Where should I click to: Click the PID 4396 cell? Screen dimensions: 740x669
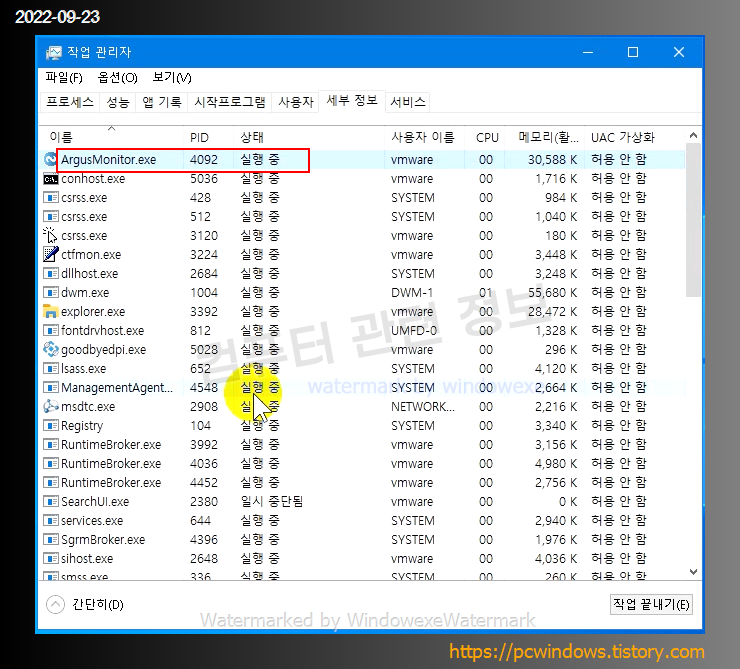(x=204, y=539)
